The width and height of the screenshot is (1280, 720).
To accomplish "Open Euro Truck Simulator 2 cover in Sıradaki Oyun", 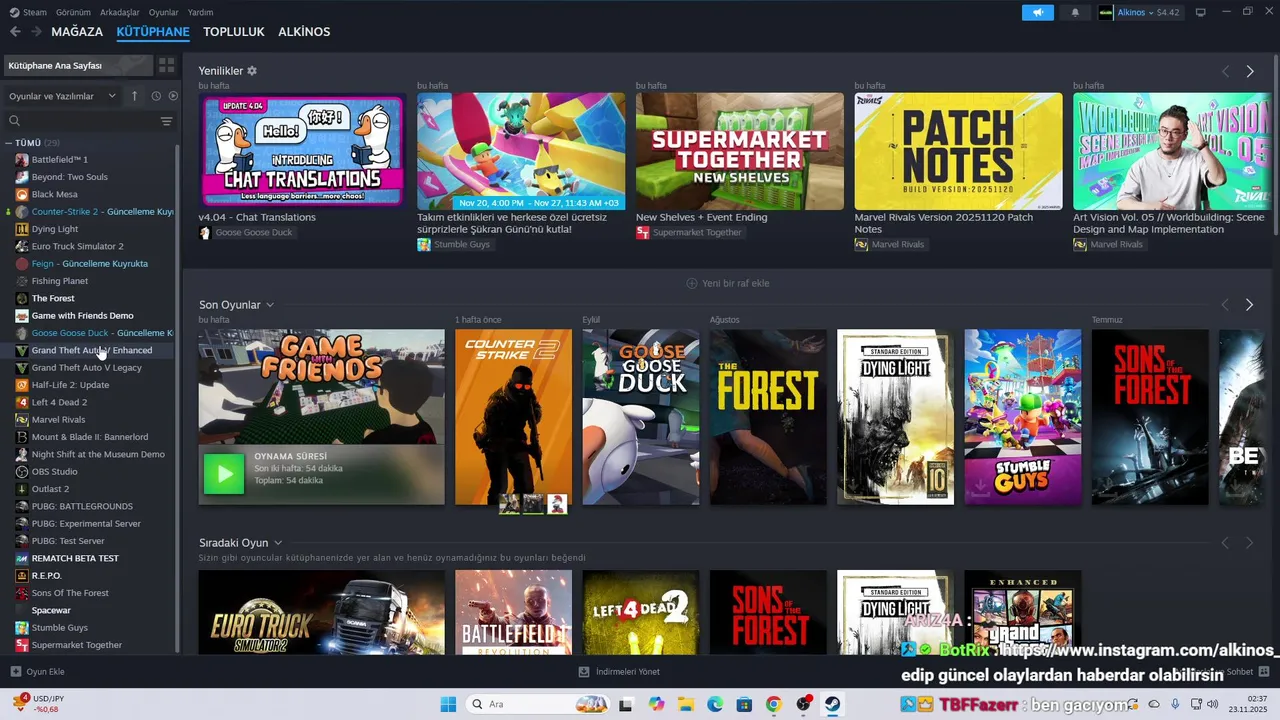I will (321, 612).
